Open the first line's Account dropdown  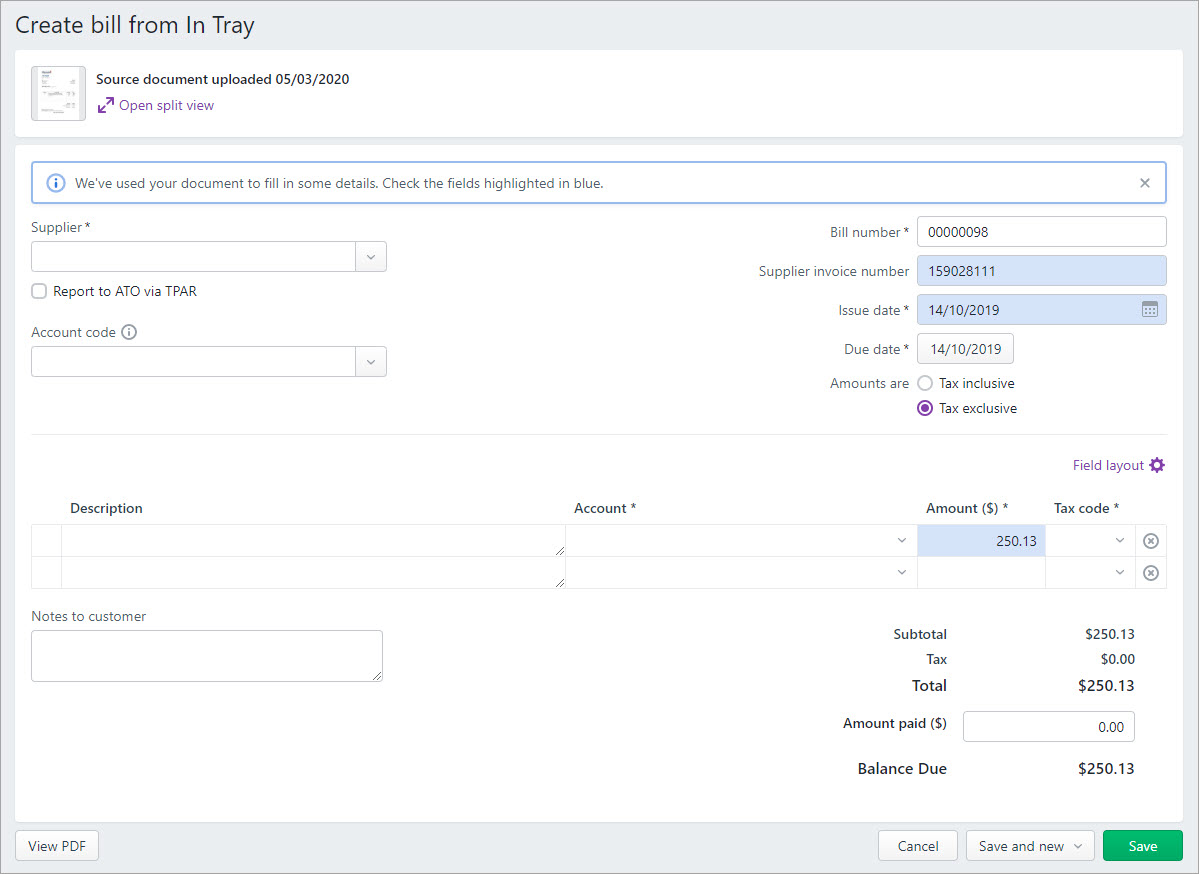pos(901,540)
